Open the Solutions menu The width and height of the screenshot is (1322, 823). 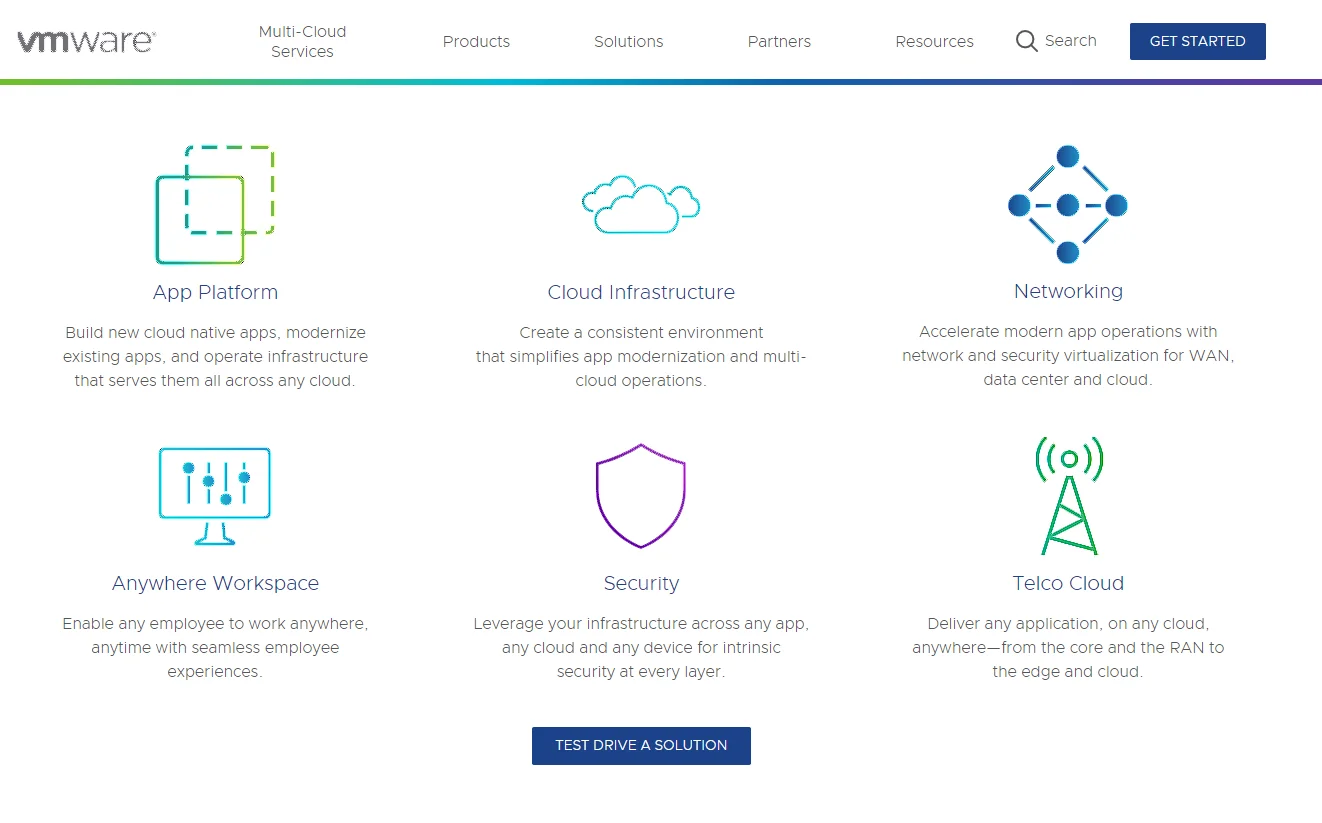(629, 41)
